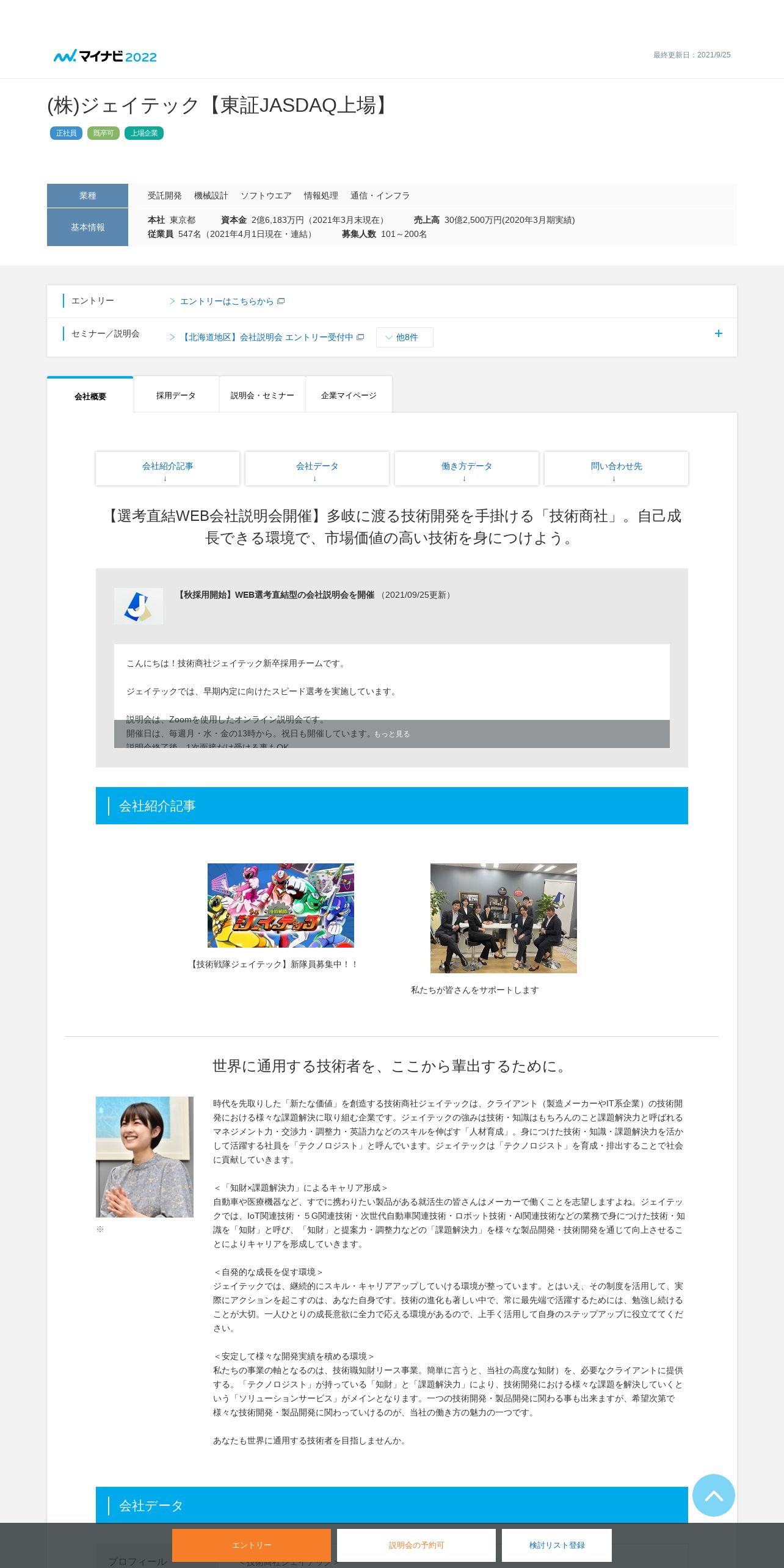
Task: Click 説明会の予約可 button
Action: pyautogui.click(x=416, y=1545)
